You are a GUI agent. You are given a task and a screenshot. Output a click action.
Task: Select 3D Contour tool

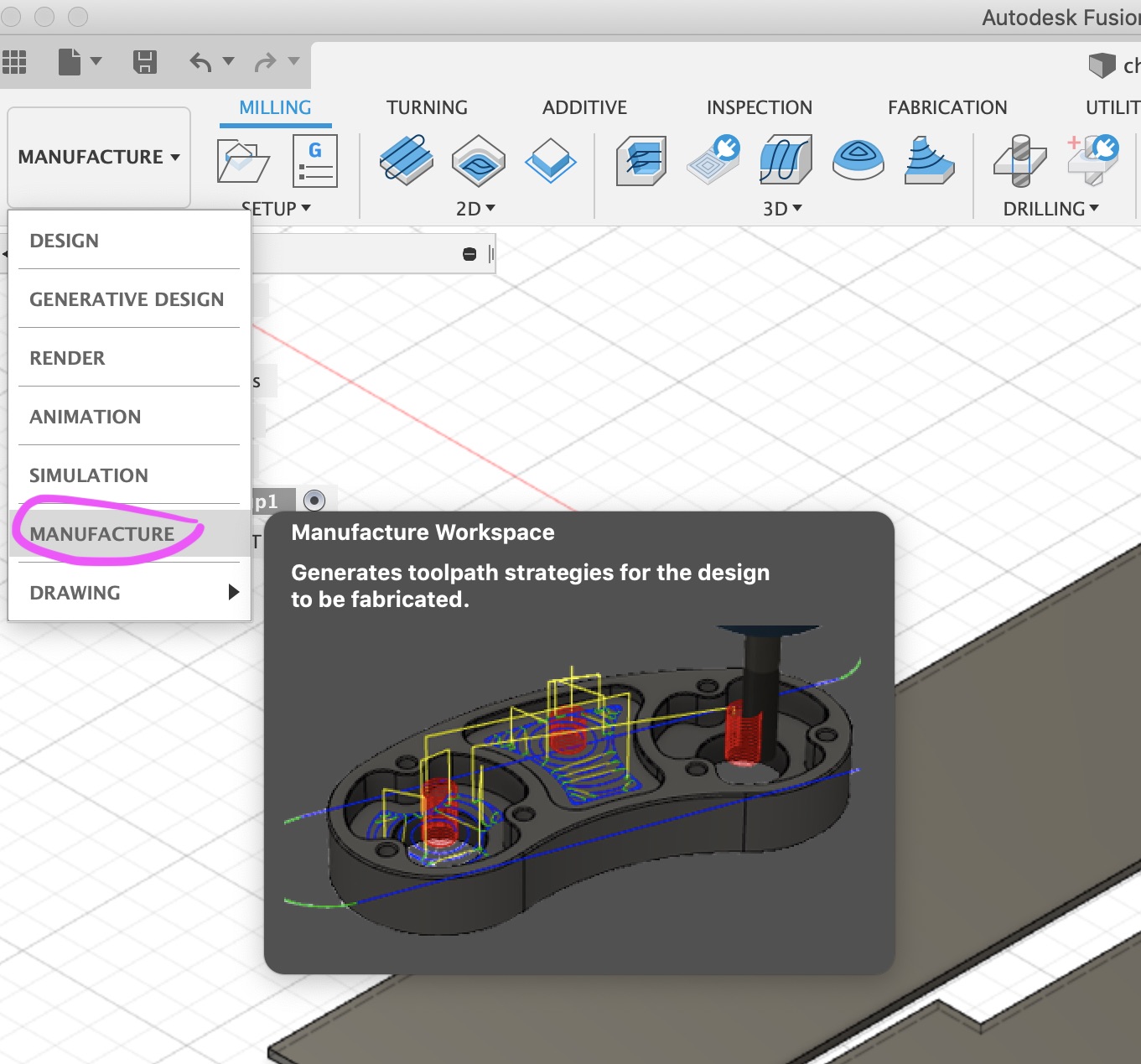(x=858, y=159)
